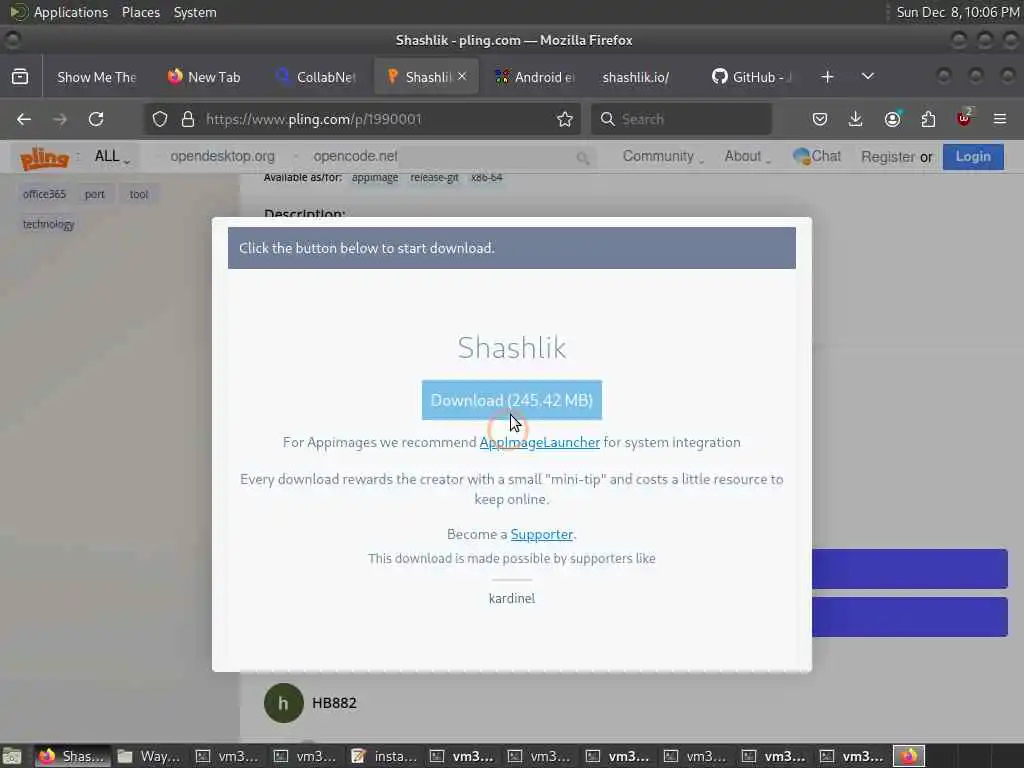Open a new tab with plus
Viewport: 1024px width, 768px height.
(x=827, y=76)
